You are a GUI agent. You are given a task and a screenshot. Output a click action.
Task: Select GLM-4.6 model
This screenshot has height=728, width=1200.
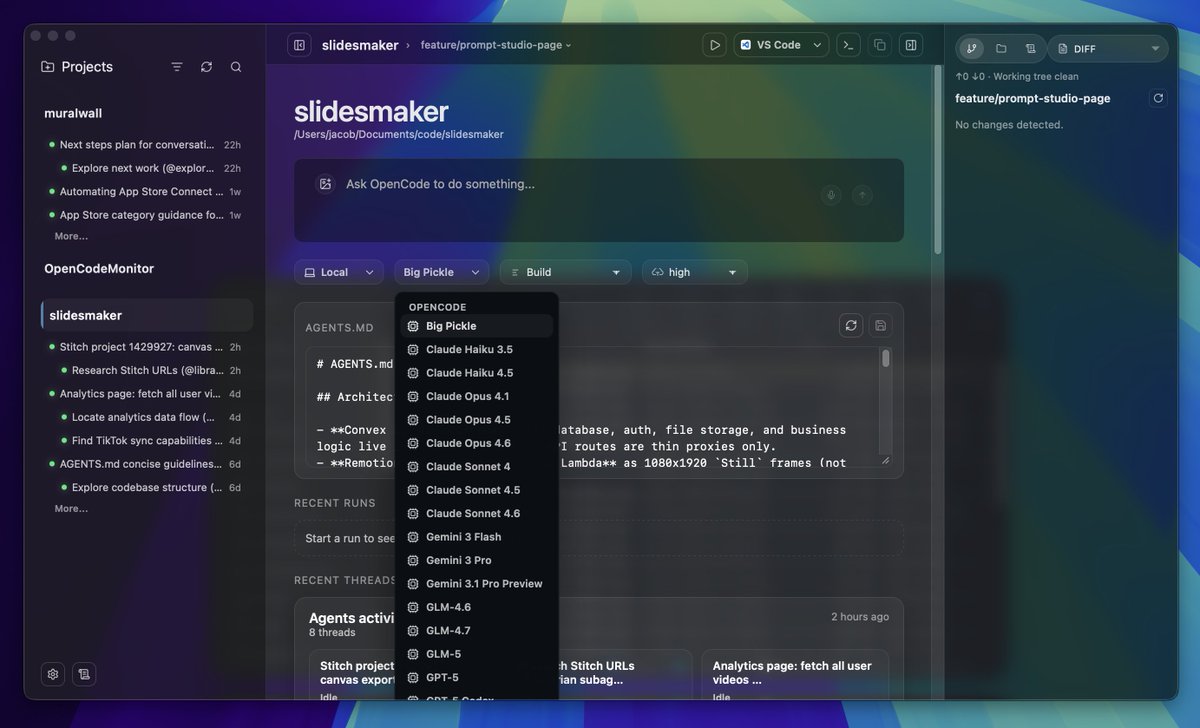pyautogui.click(x=477, y=607)
